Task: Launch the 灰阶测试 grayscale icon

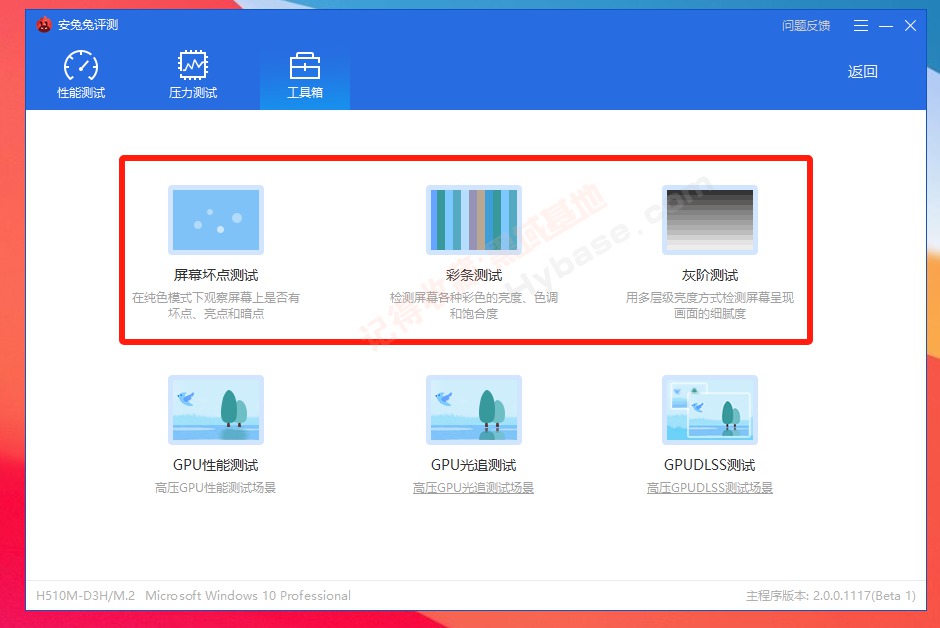Action: [x=710, y=220]
